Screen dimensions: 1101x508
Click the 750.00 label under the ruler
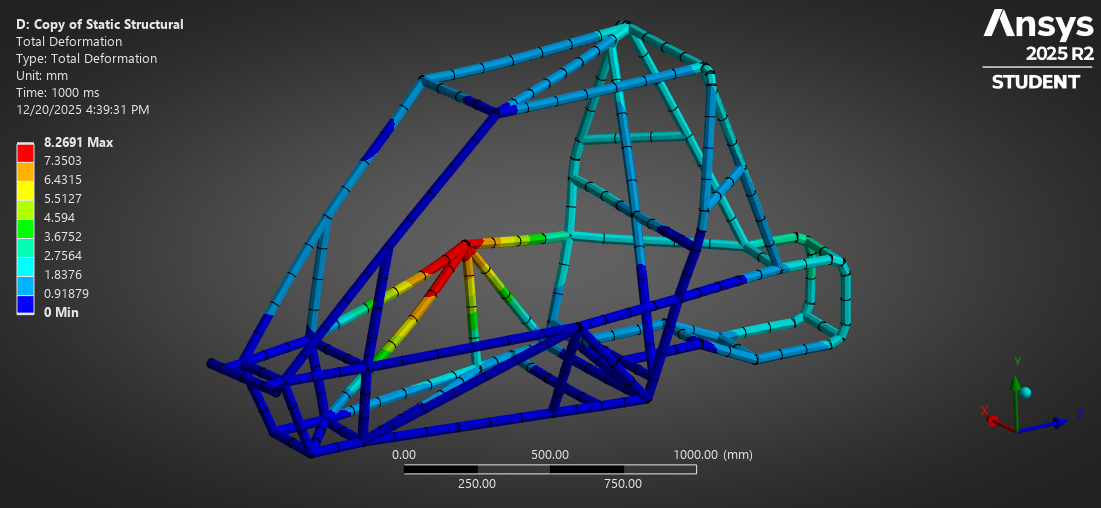coord(623,484)
